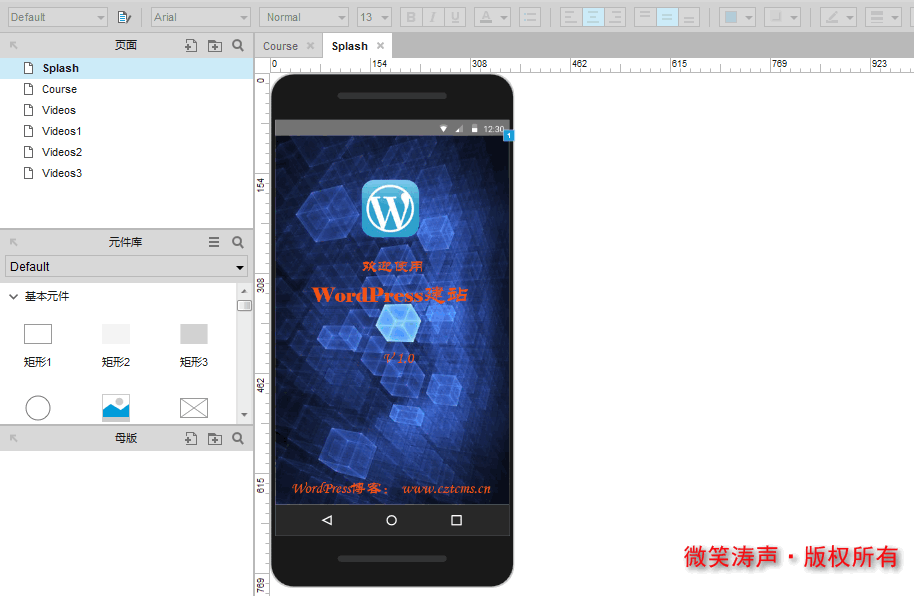Image resolution: width=914 pixels, height=596 pixels.
Task: Select the 欢迎使用 text on canvas
Action: [392, 267]
